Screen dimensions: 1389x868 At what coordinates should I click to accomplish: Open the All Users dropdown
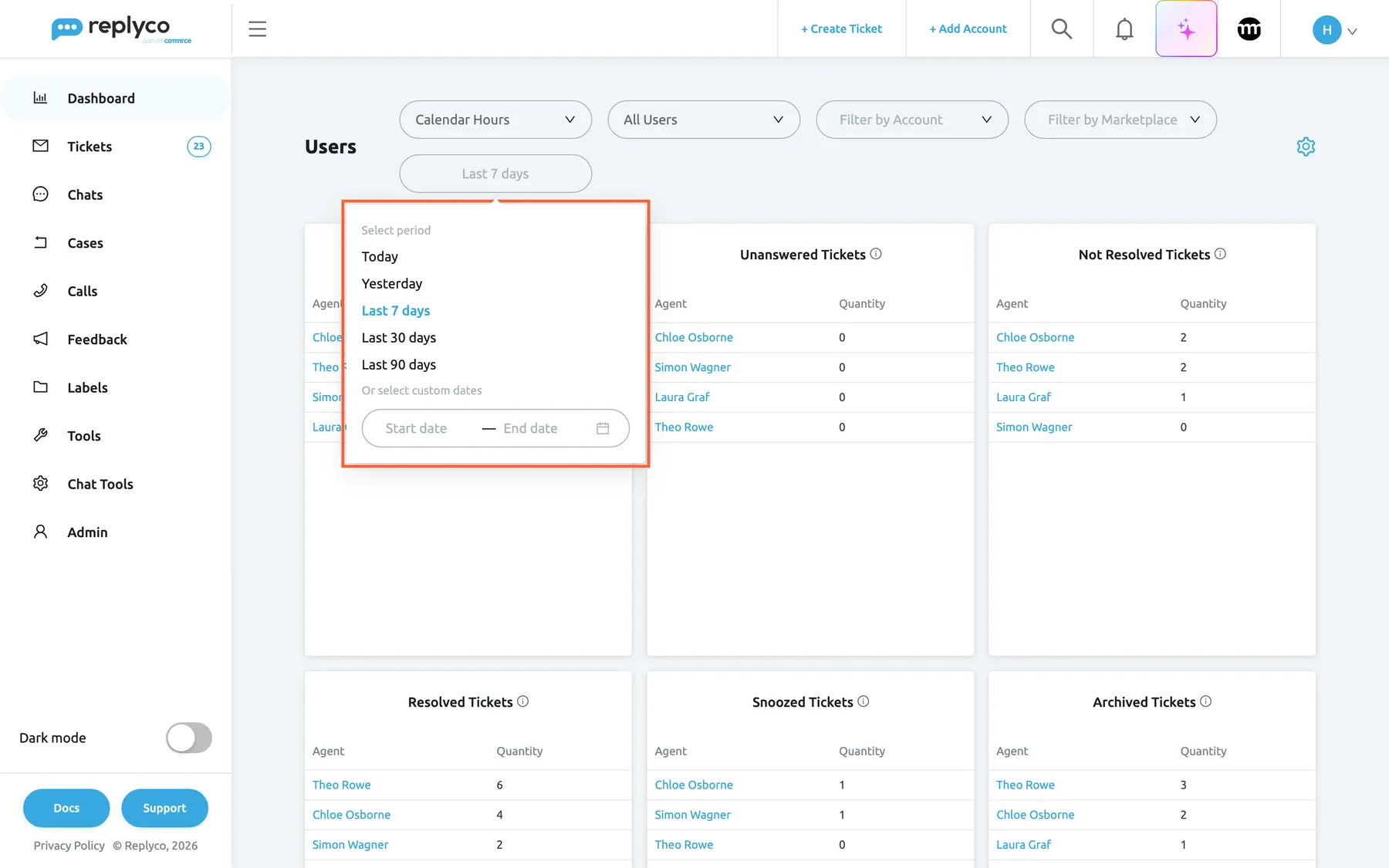[704, 120]
